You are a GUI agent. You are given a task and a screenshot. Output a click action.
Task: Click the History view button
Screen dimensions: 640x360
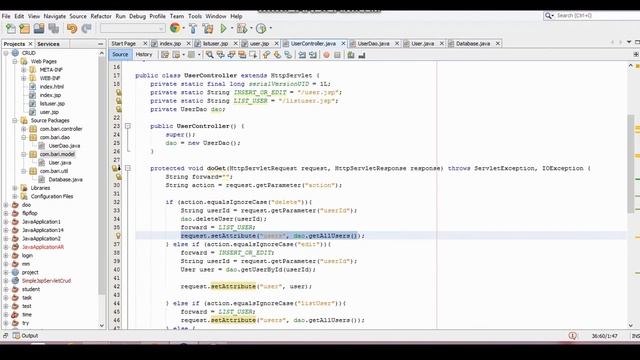[x=144, y=54]
